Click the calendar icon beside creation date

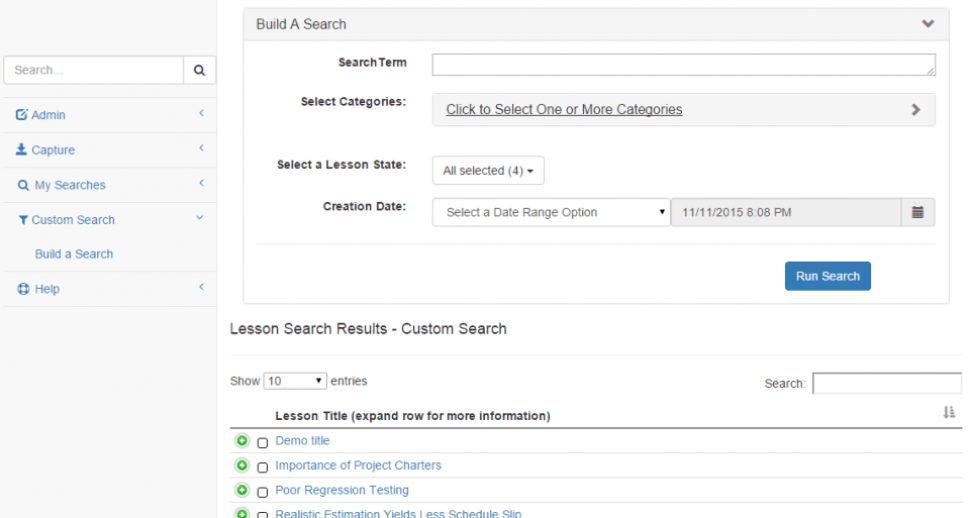(917, 212)
